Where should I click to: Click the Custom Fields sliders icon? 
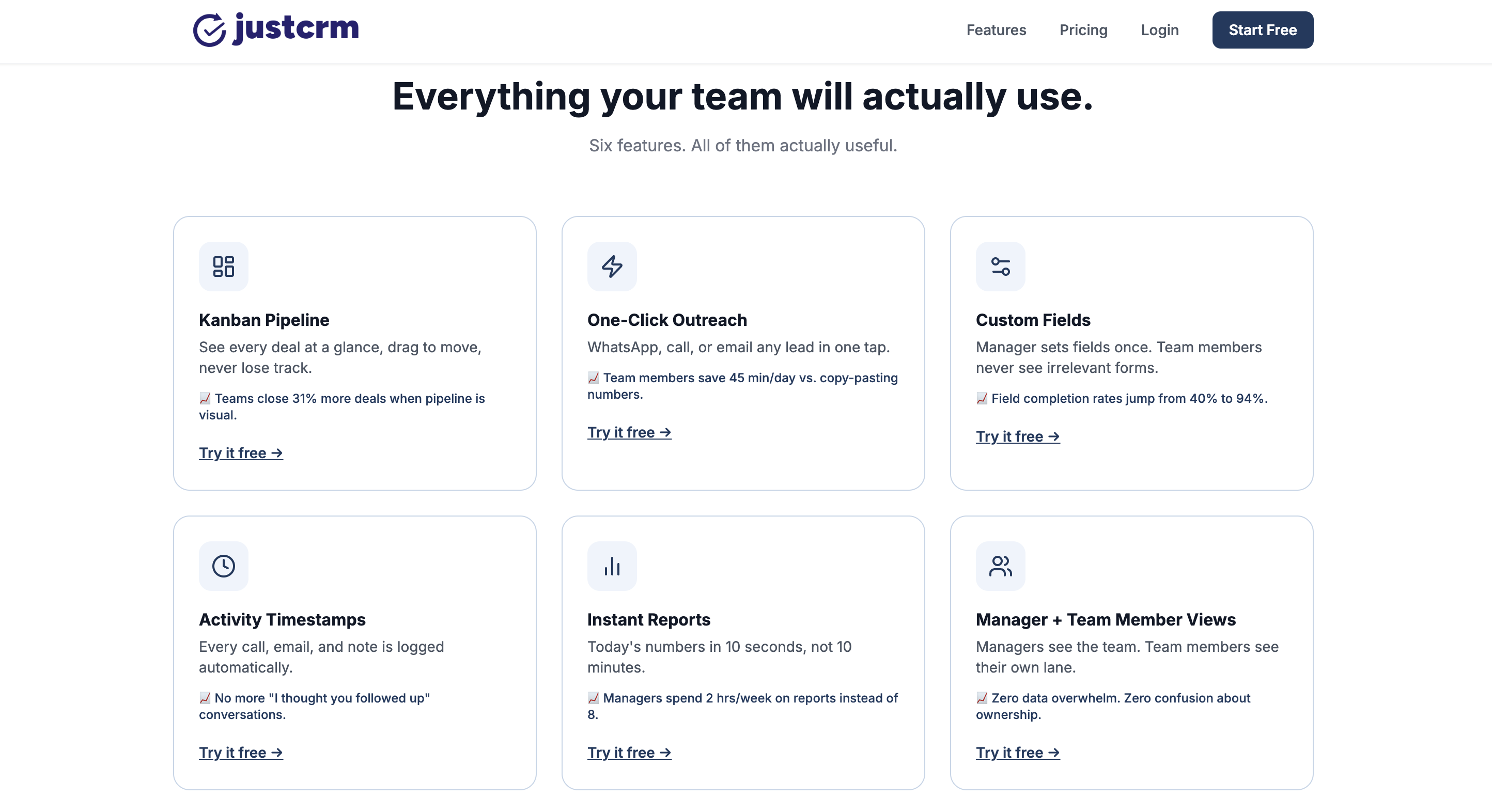click(1000, 267)
